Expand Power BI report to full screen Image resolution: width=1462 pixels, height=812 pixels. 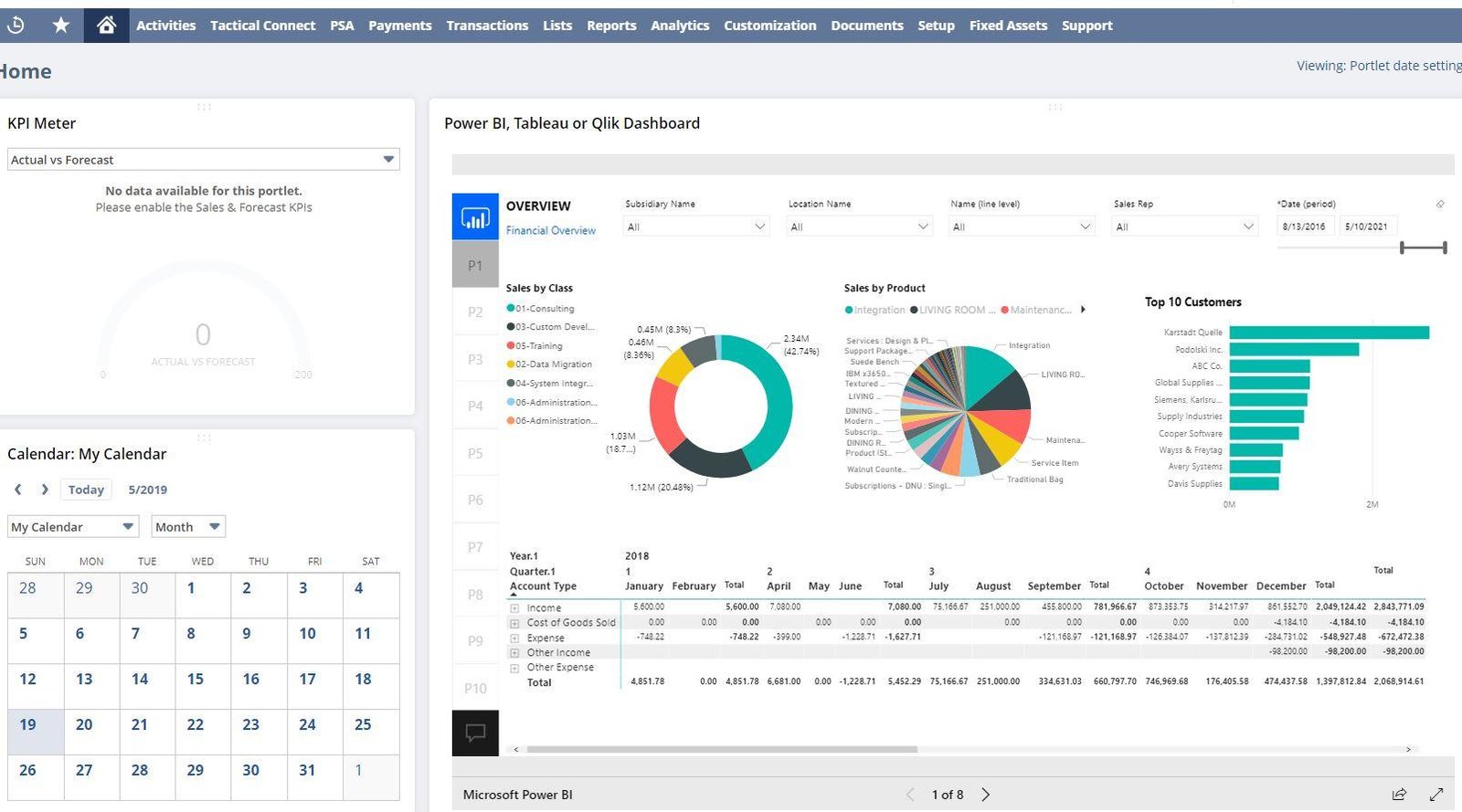1436,795
